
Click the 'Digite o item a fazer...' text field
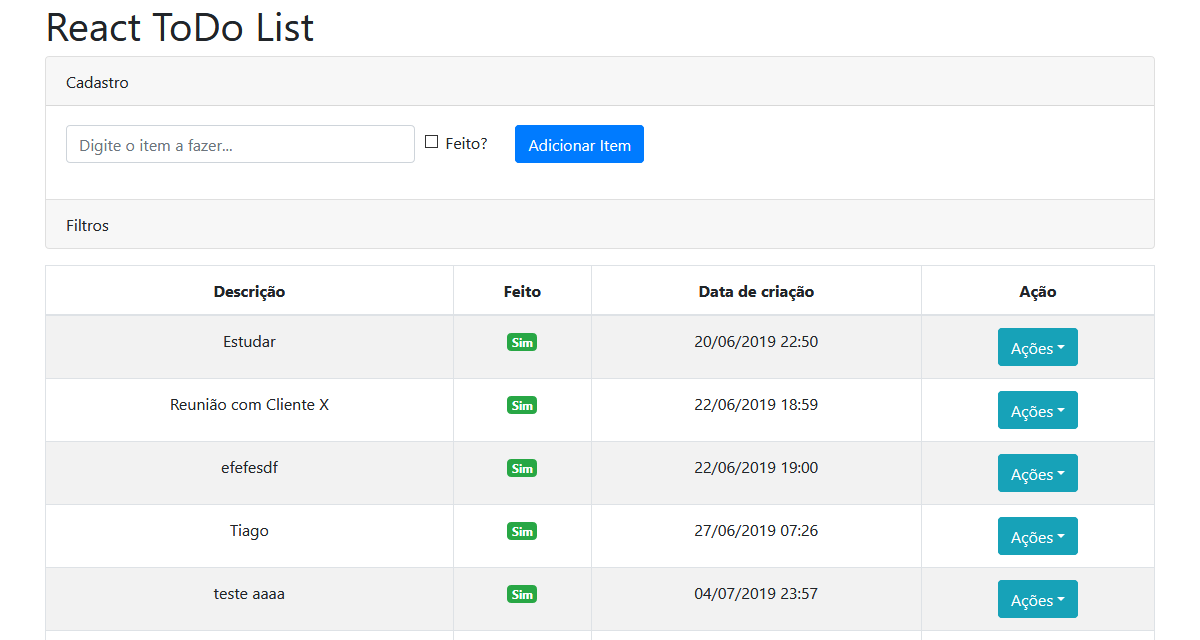(240, 144)
